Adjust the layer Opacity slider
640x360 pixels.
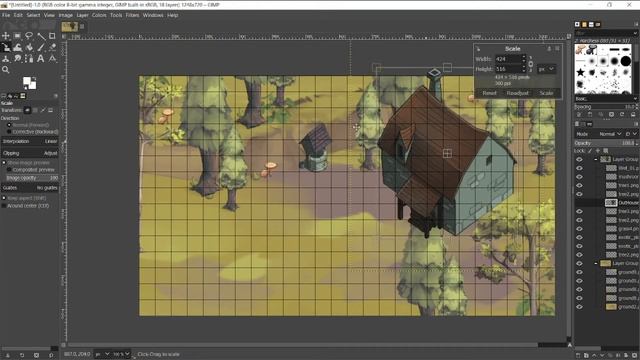[x=606, y=143]
